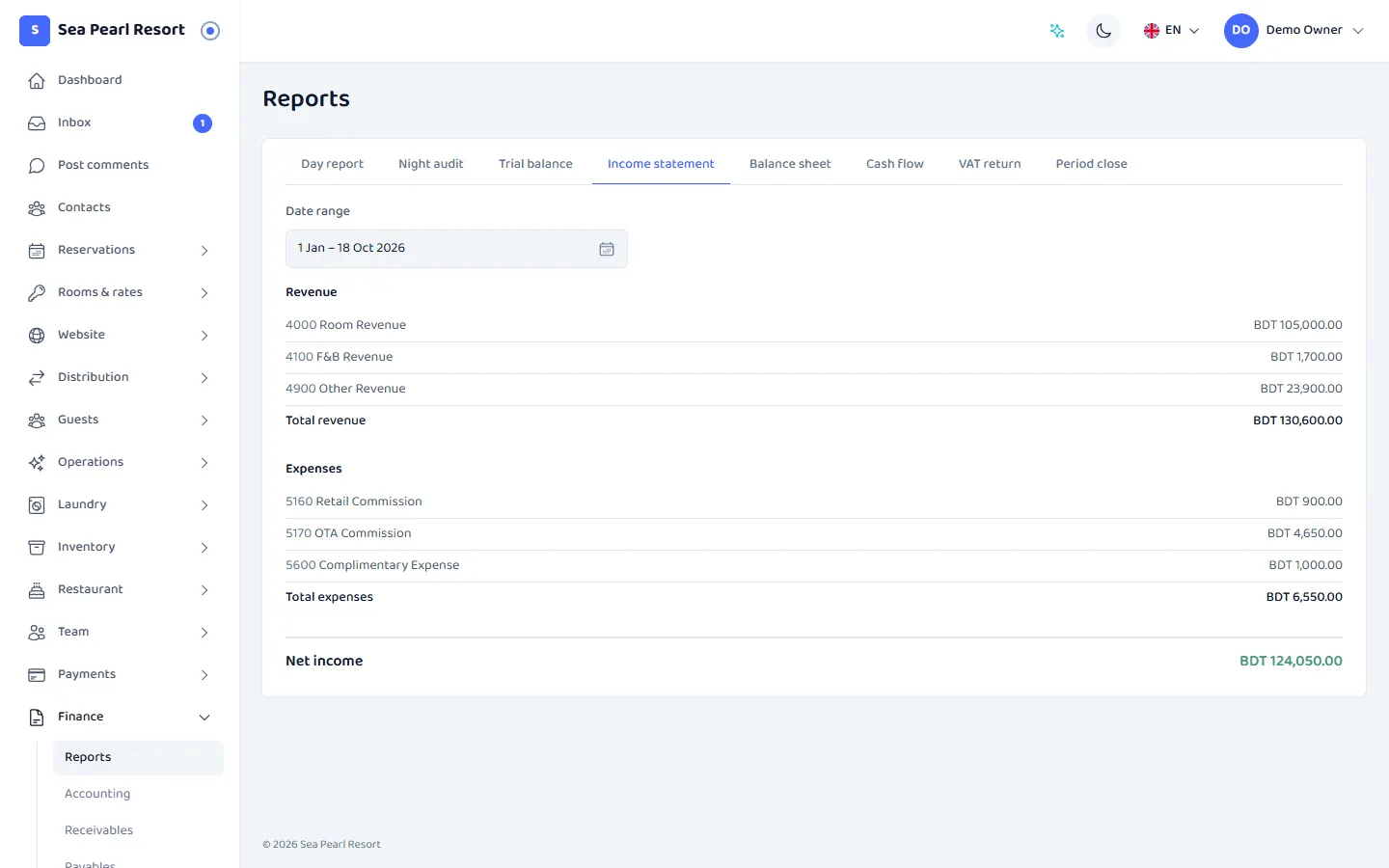Screen dimensions: 1389x868
Task: Click the Laundry washer icon
Action: (37, 505)
